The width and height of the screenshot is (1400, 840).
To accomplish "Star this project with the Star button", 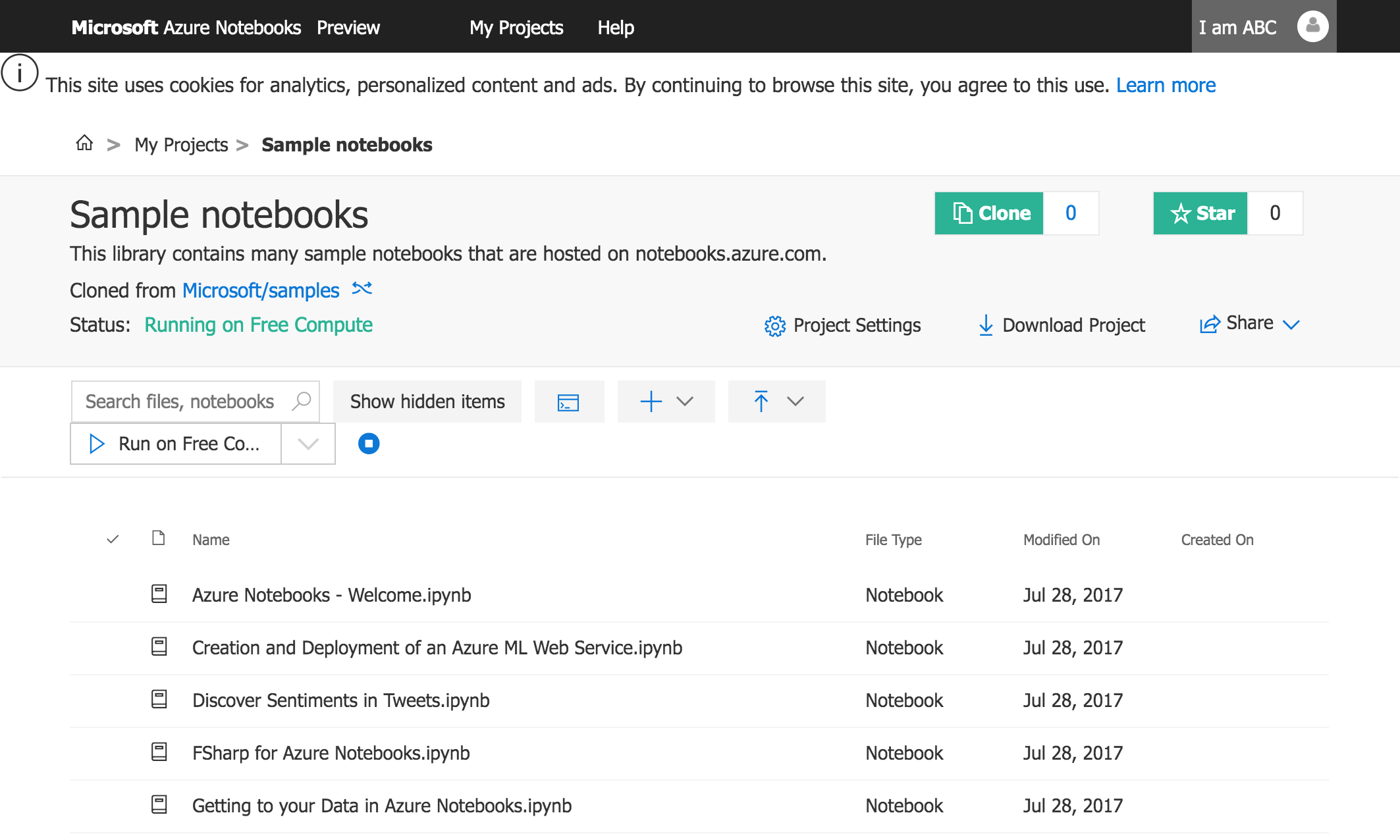I will pyautogui.click(x=1200, y=213).
